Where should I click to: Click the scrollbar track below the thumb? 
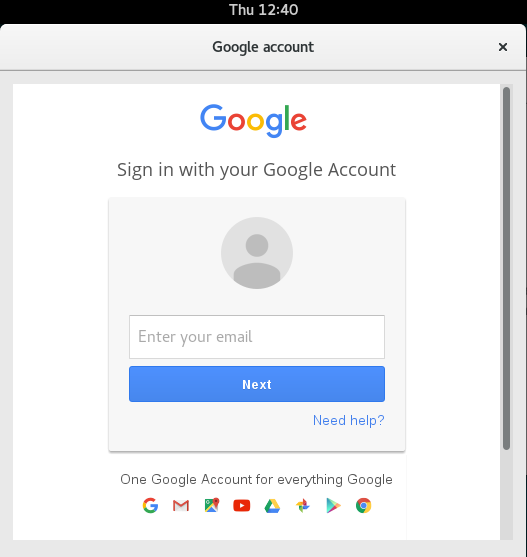[x=506, y=495]
